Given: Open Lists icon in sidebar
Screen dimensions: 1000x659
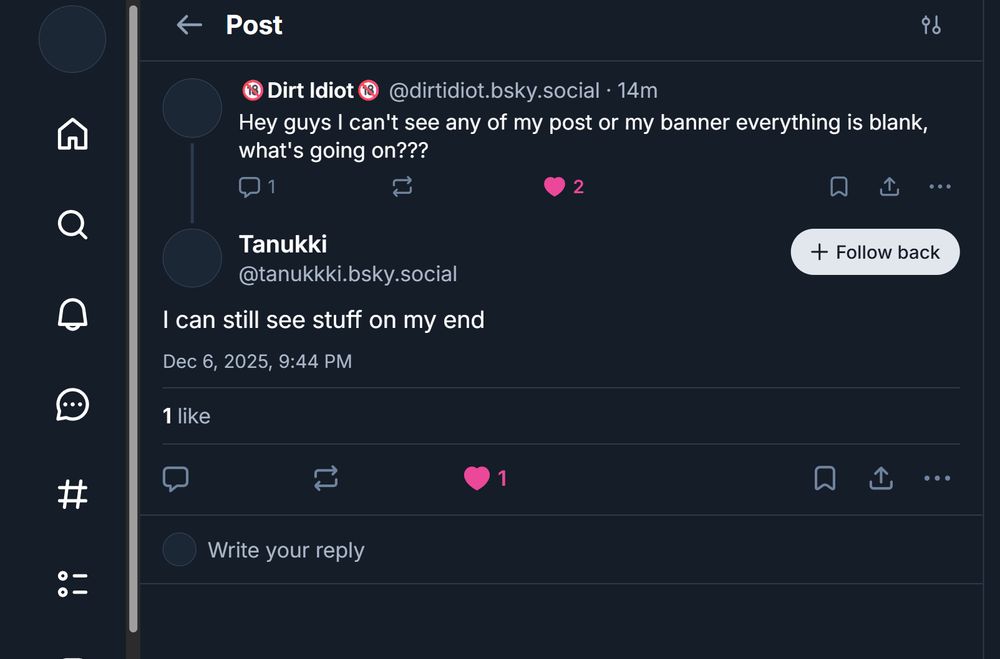Looking at the screenshot, I should 72,584.
